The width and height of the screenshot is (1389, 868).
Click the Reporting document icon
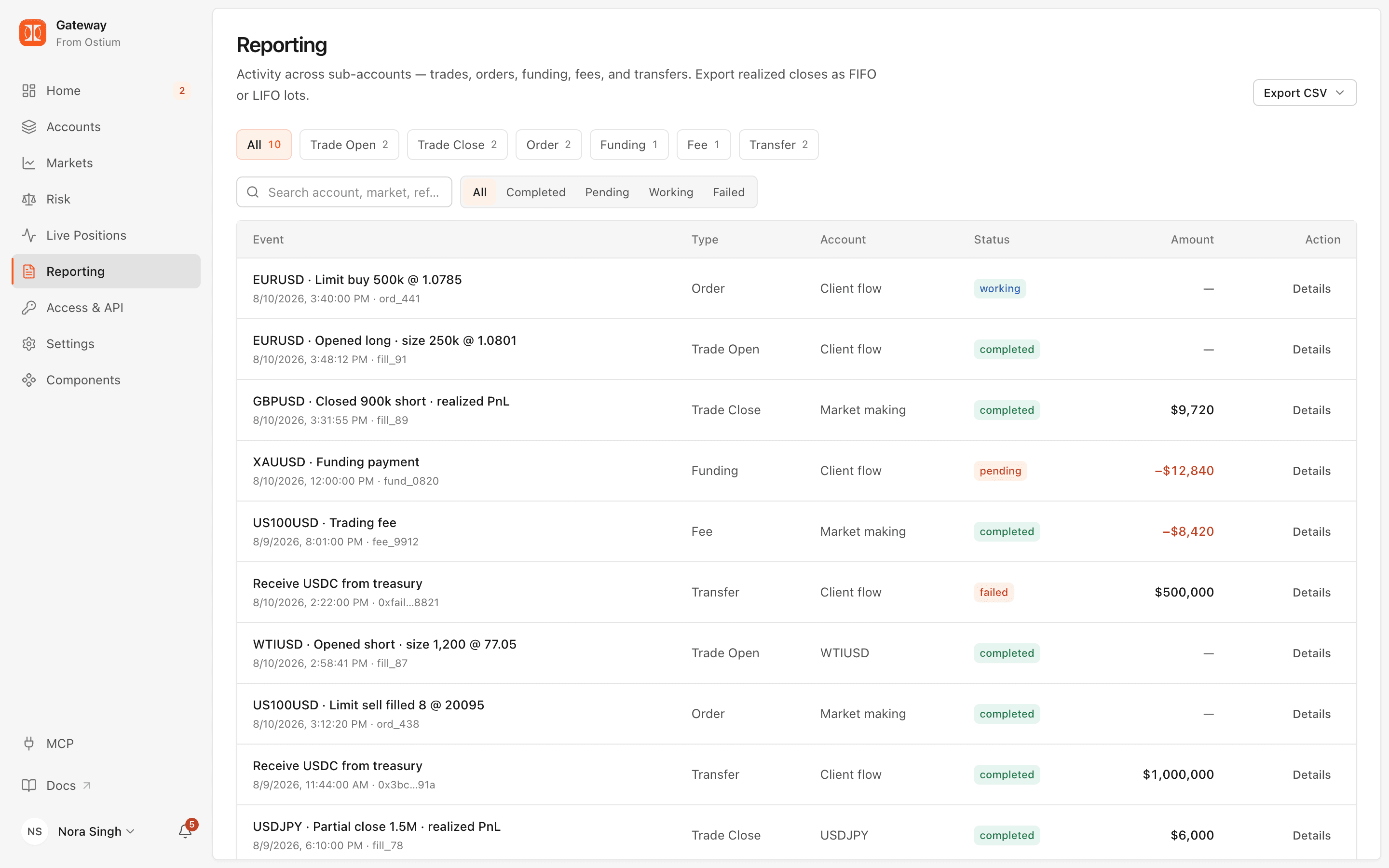tap(29, 271)
